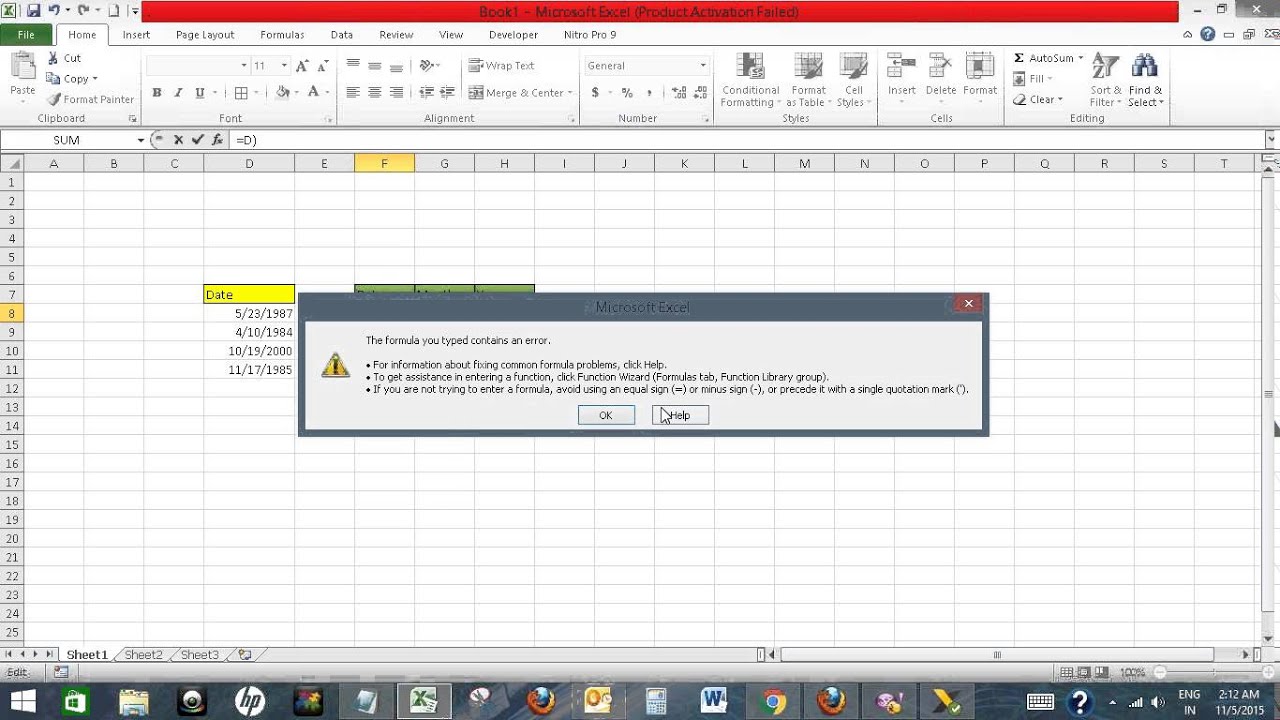Open Word from the taskbar
Screen dimensions: 1280x720
(x=714, y=701)
